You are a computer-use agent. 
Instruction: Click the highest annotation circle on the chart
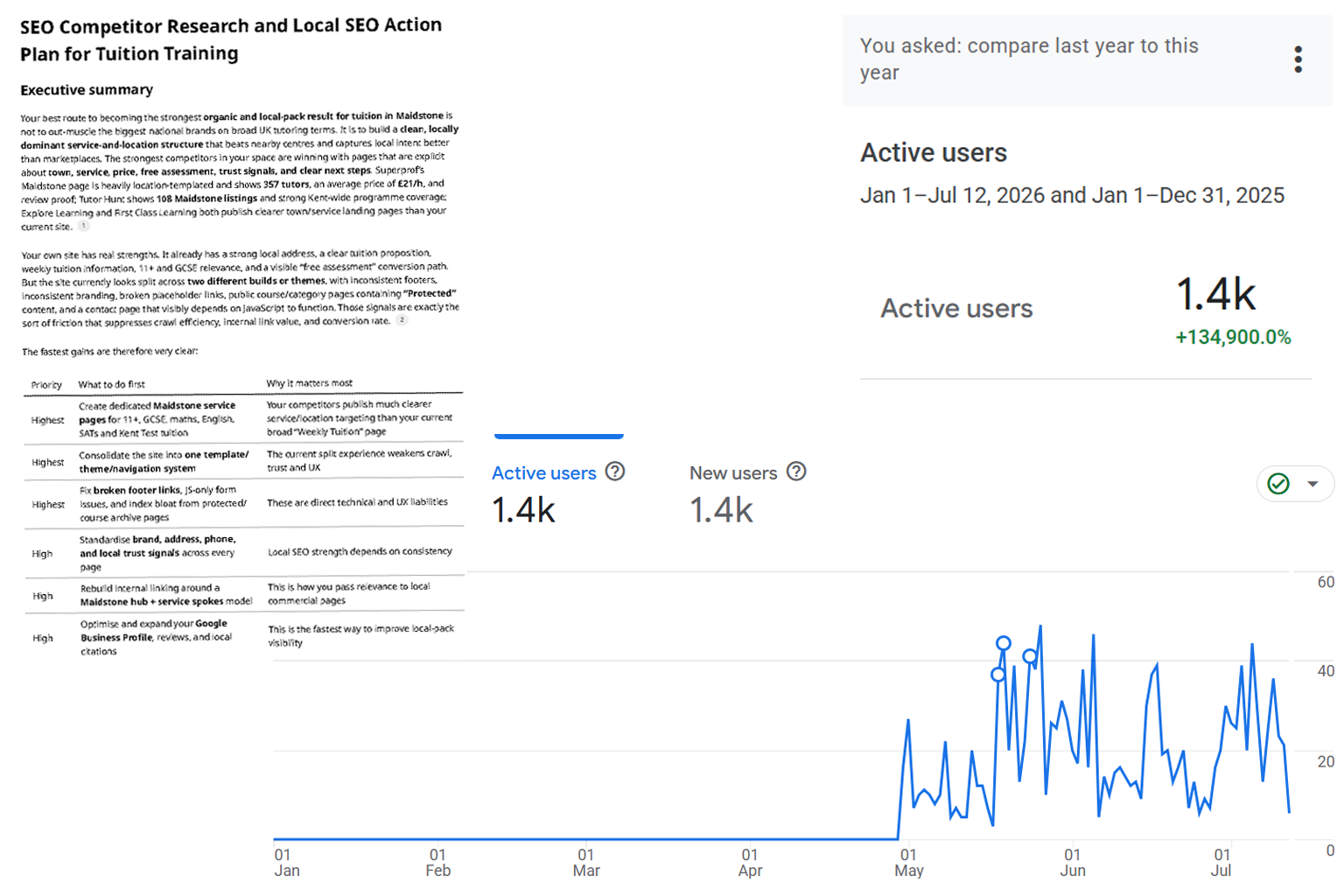coord(1004,643)
